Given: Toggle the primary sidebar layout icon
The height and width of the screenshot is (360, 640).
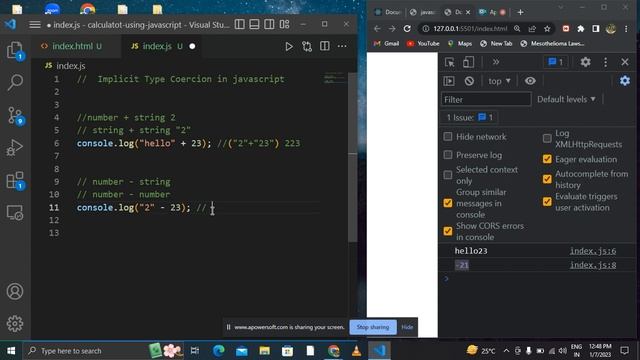Looking at the screenshot, I should coord(240,24).
